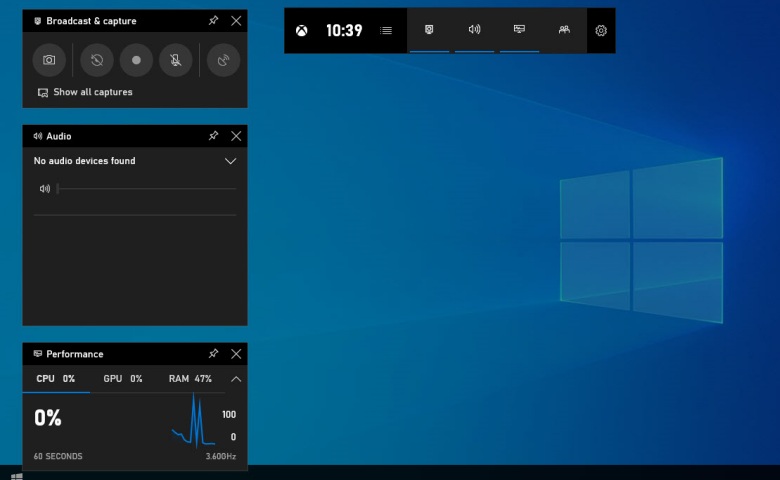Switch to the CPU performance tab
The height and width of the screenshot is (480, 780).
[56, 379]
